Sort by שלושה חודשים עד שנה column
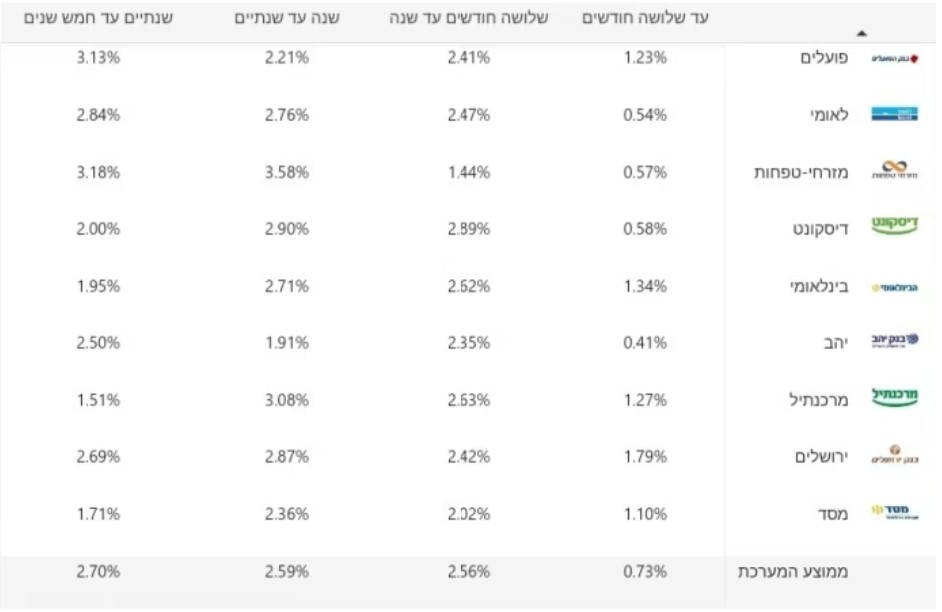 click(x=469, y=19)
